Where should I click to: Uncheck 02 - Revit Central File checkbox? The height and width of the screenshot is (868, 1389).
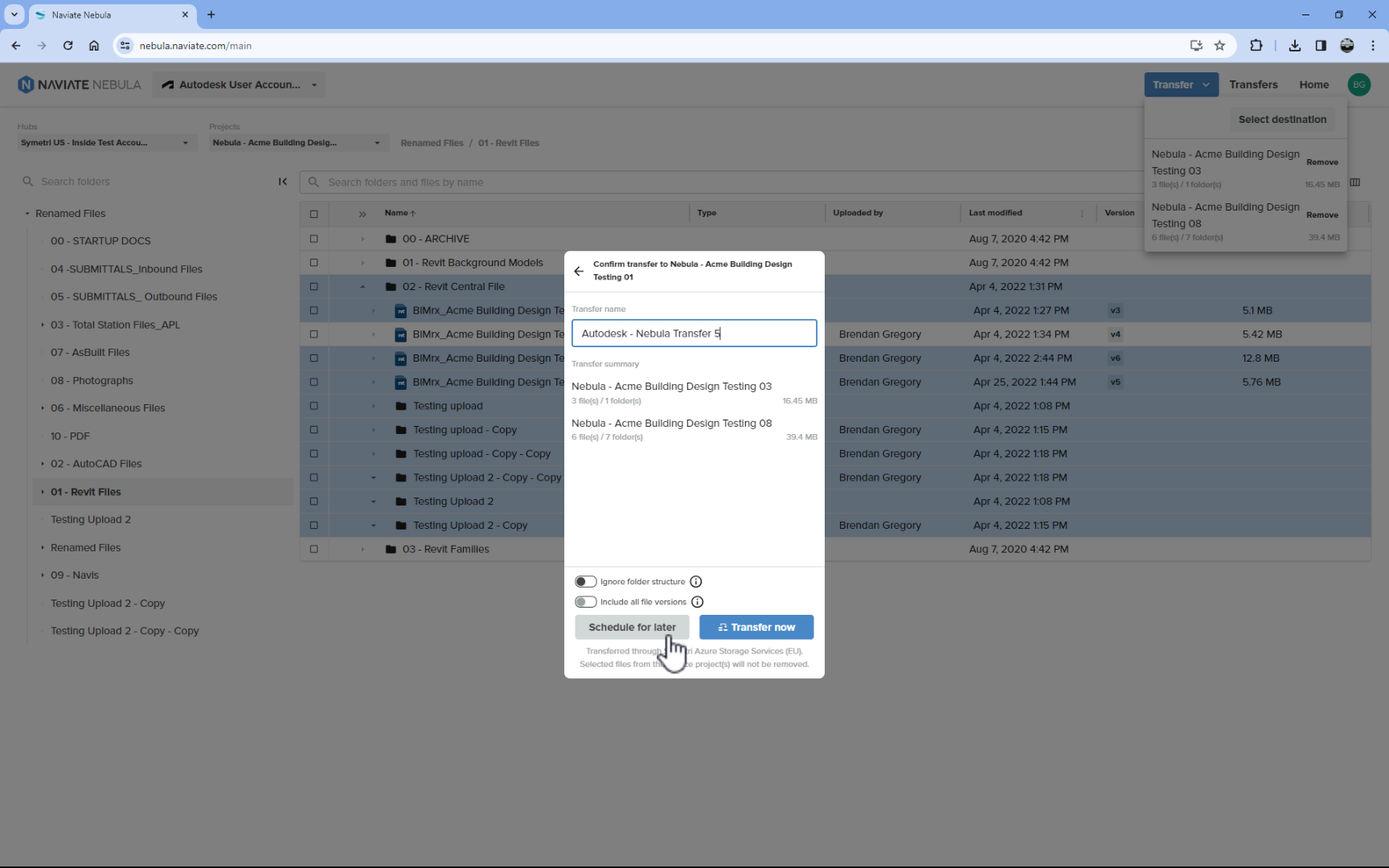click(x=313, y=287)
